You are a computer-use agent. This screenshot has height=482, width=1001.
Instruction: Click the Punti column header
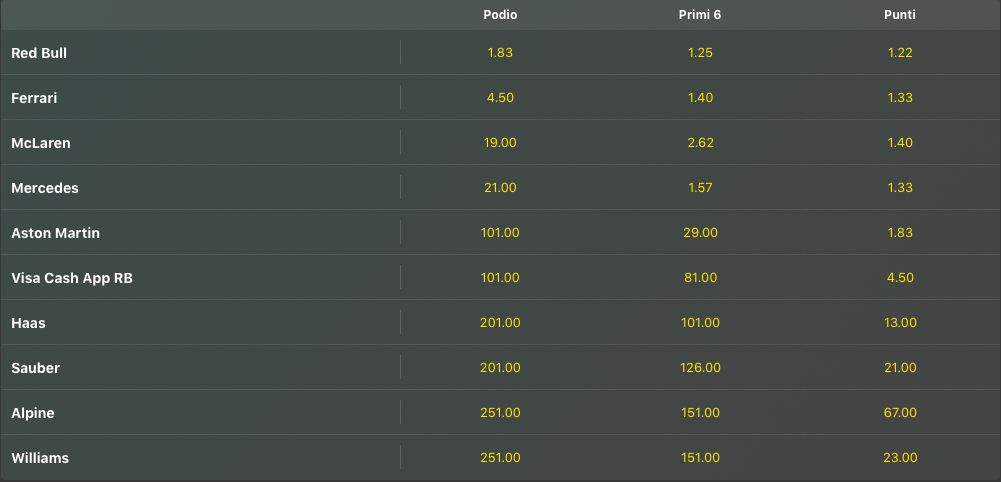[x=900, y=15]
